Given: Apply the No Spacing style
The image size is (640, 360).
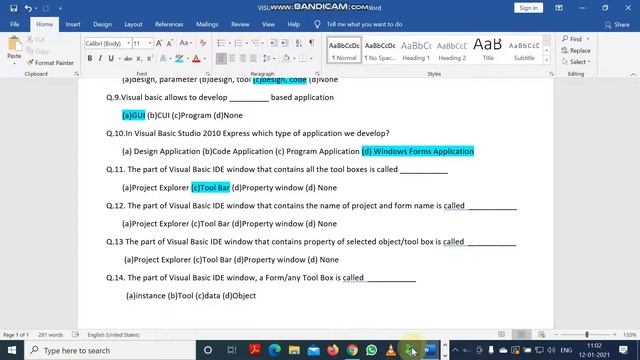Looking at the screenshot, I should 380,51.
